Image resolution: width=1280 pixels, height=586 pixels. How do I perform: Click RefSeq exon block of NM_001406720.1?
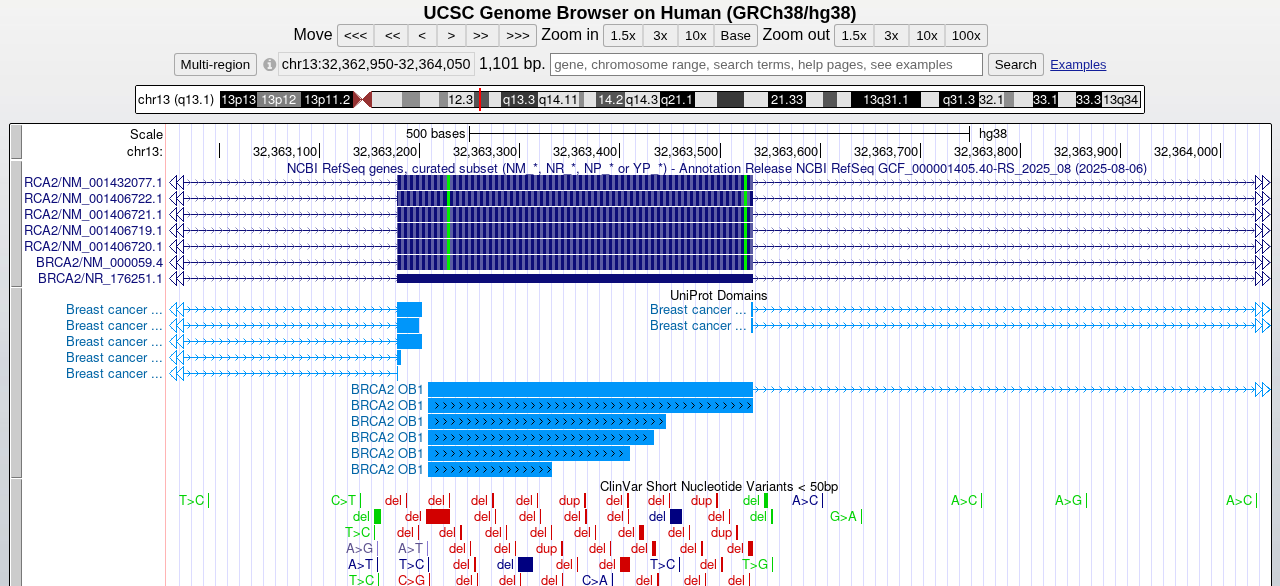tap(574, 247)
